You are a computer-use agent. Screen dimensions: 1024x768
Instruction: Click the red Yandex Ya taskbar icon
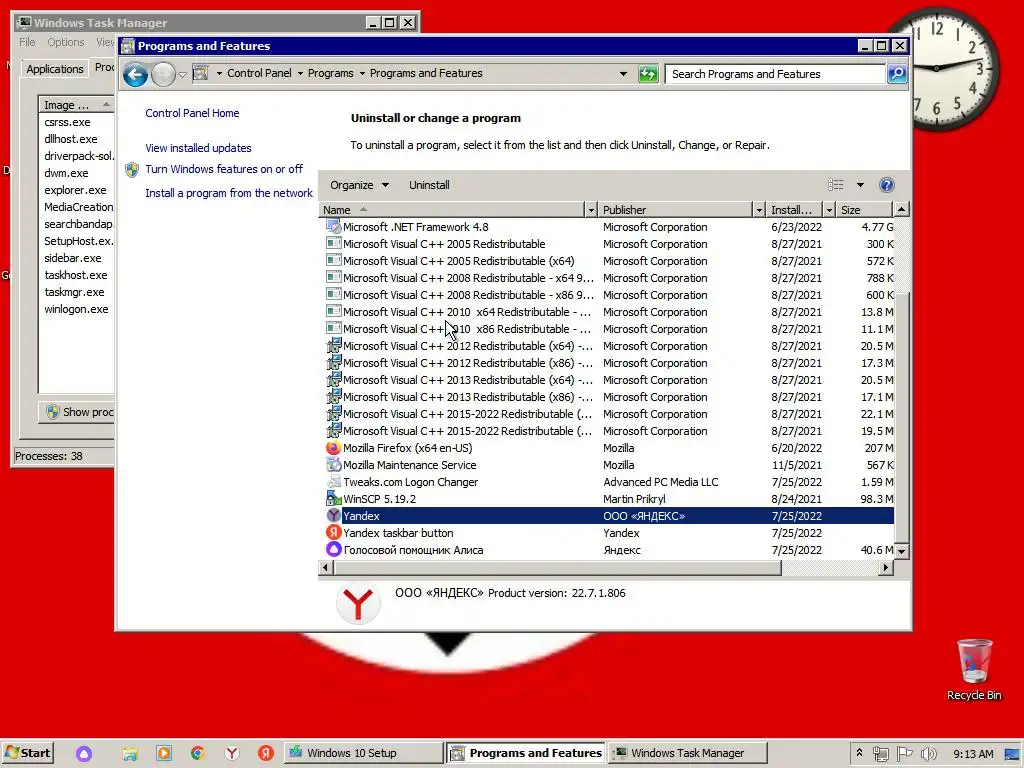pos(265,754)
